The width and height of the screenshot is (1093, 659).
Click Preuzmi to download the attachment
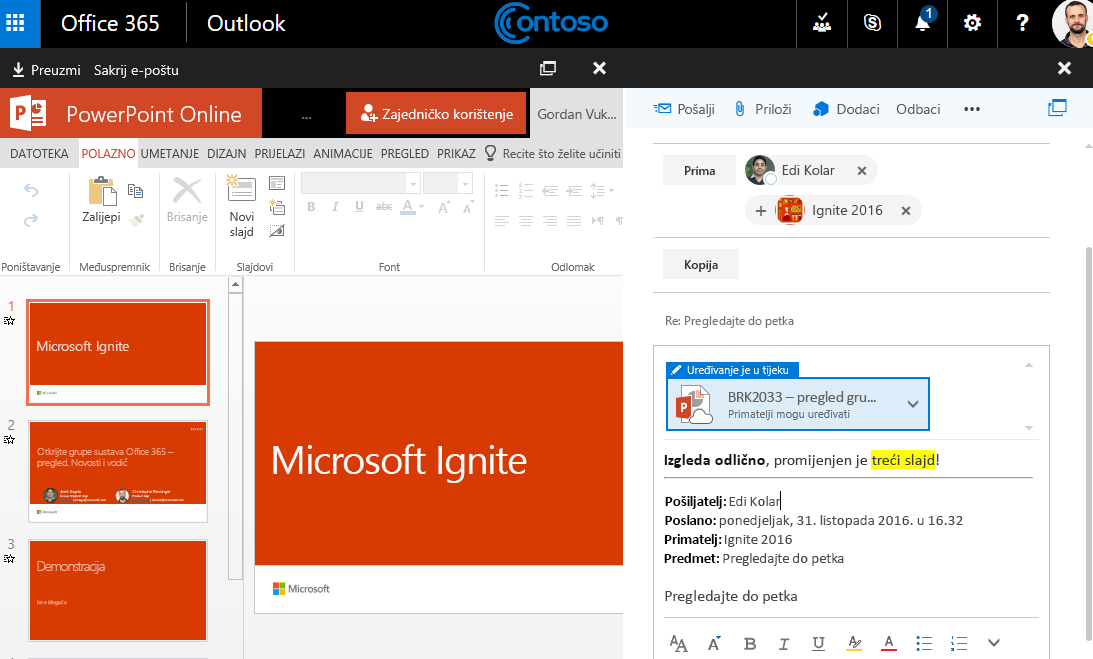tap(46, 70)
